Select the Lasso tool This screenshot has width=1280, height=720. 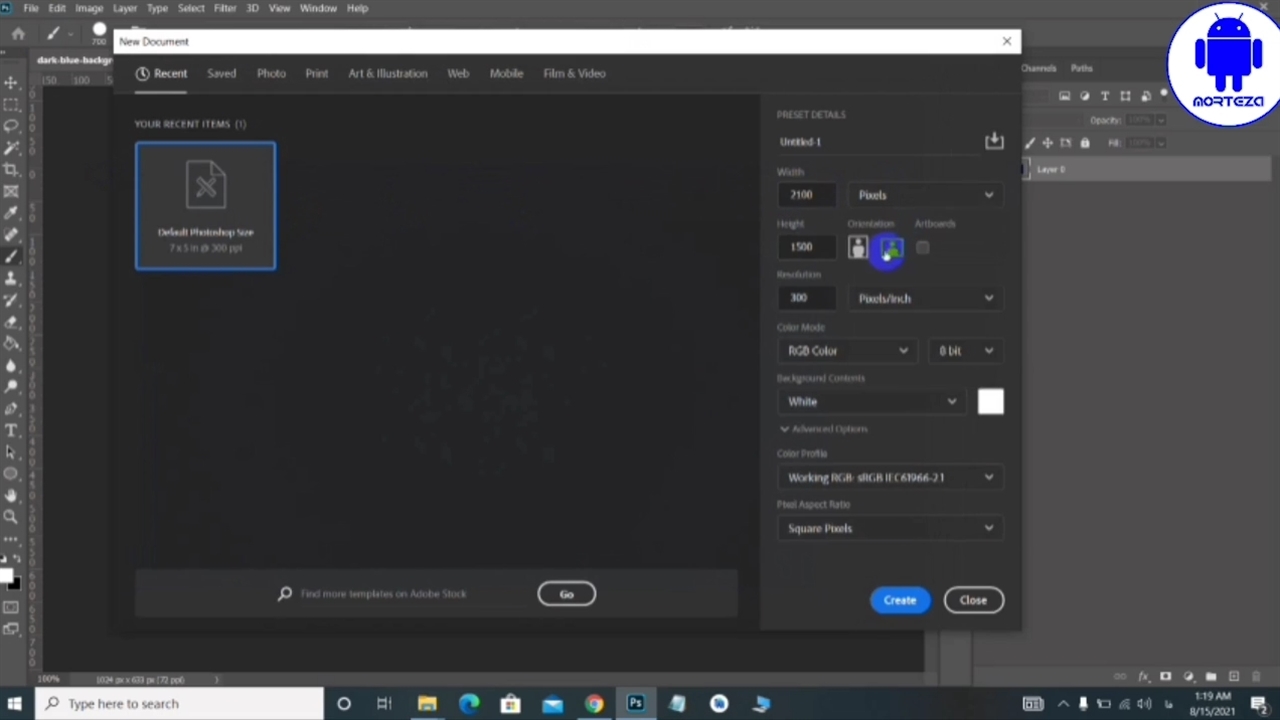point(11,126)
